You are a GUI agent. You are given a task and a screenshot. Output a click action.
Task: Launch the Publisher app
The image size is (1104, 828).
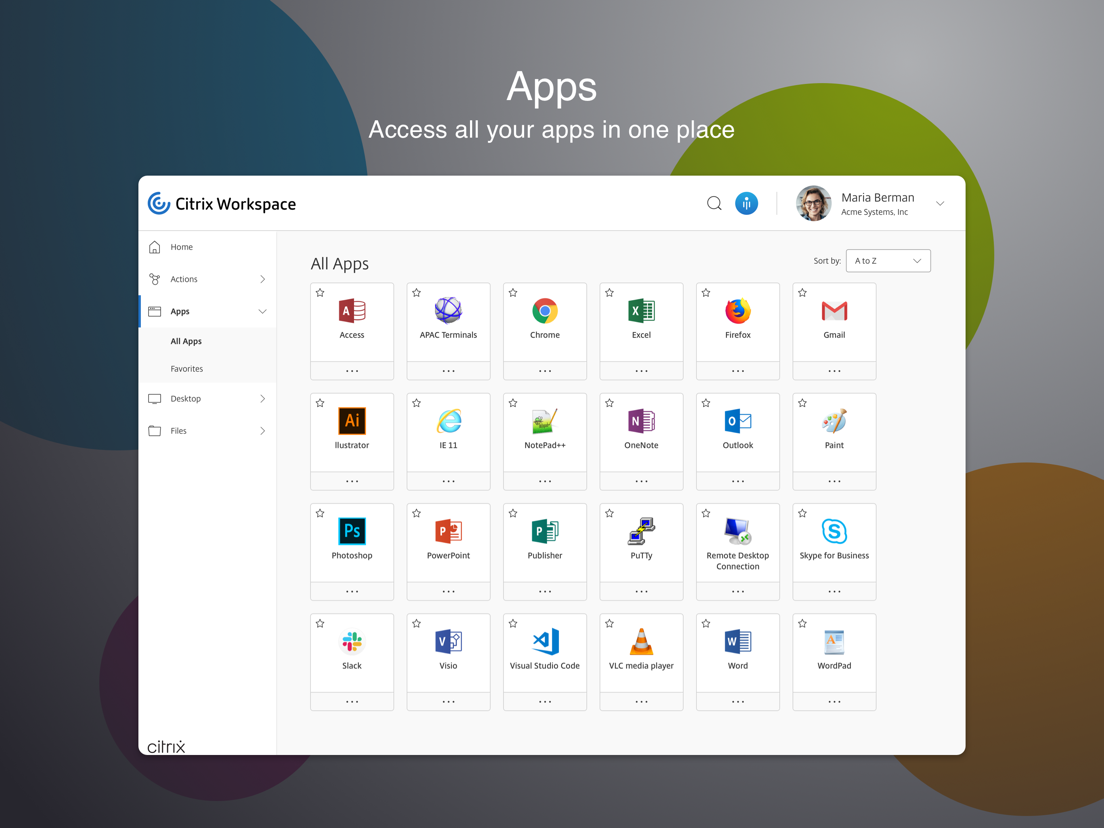pos(545,531)
